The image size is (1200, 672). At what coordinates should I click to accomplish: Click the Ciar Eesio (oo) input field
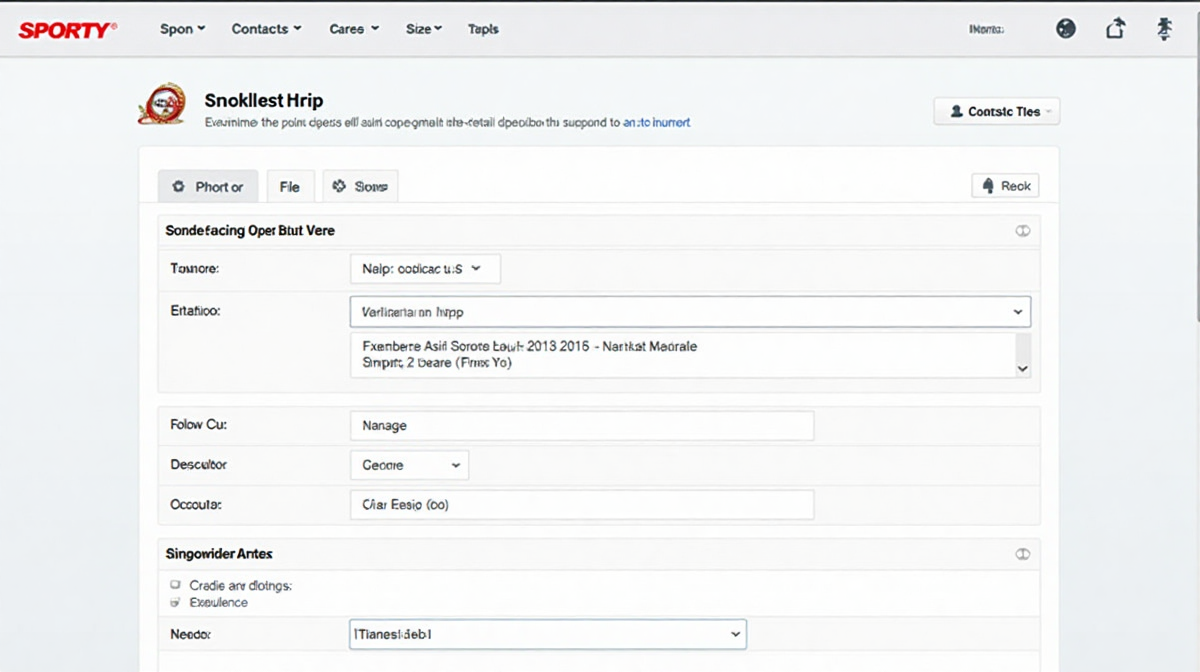click(x=582, y=505)
